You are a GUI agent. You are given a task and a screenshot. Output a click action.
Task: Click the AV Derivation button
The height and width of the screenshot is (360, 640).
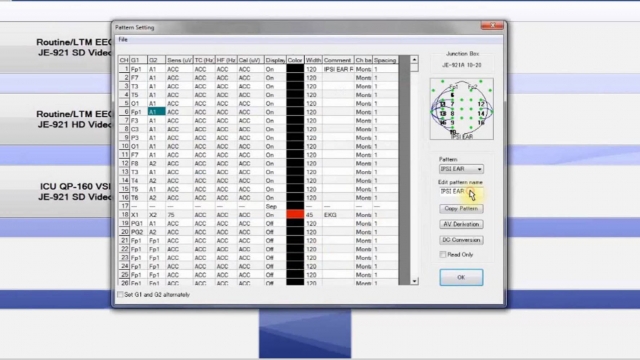461,224
